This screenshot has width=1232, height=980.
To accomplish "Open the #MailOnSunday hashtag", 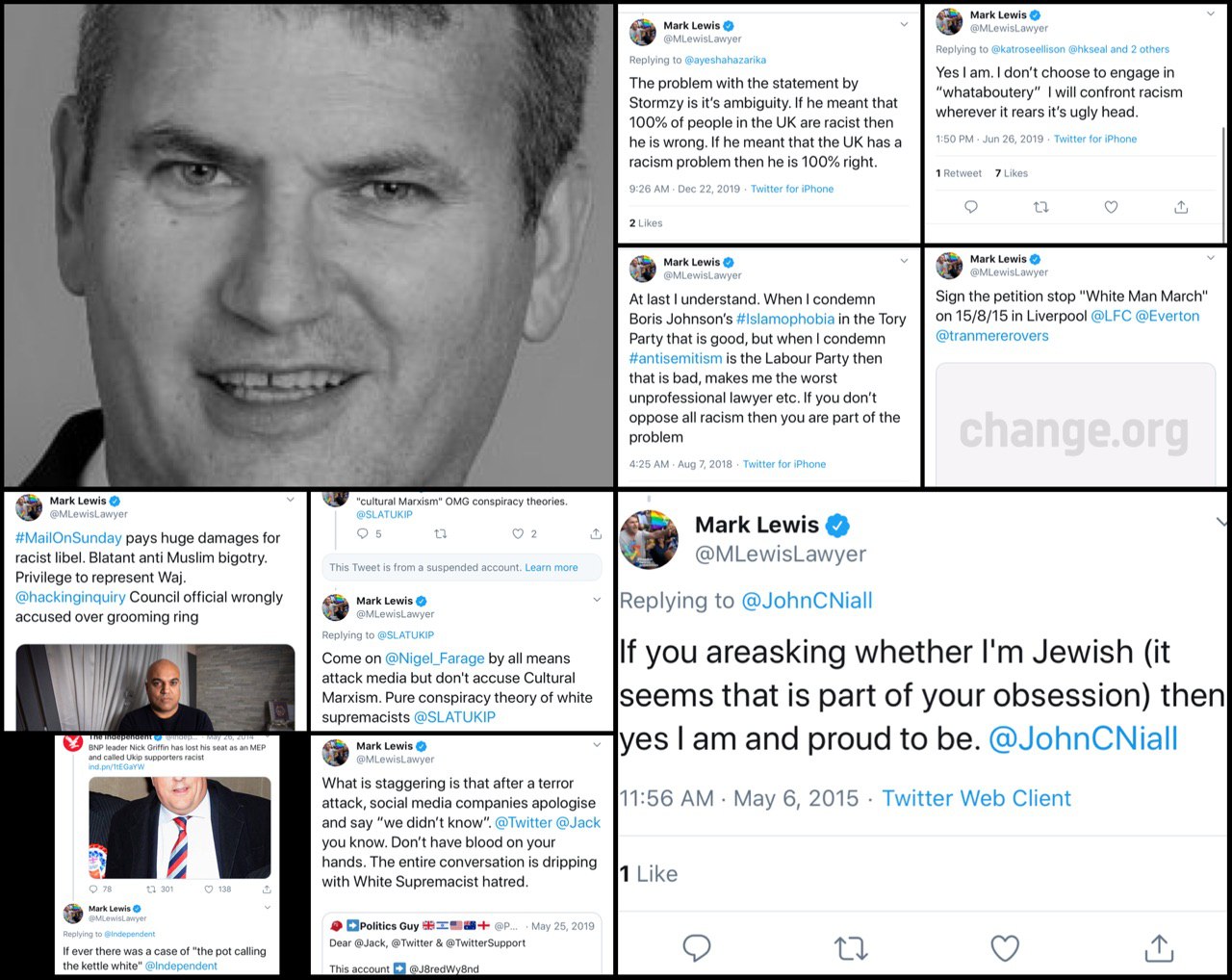I will (x=68, y=538).
